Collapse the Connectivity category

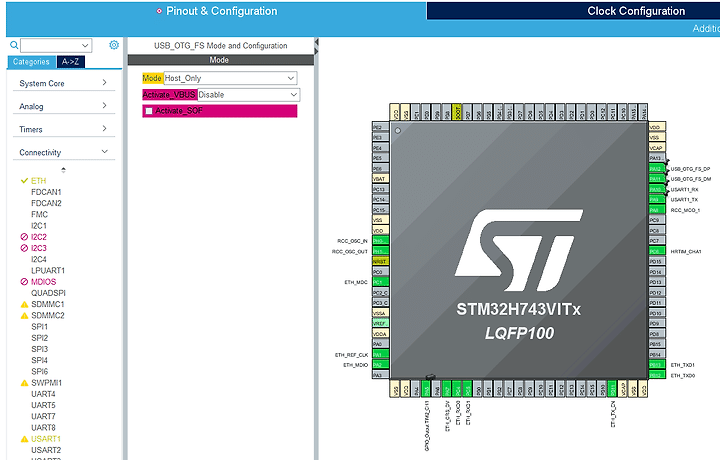tap(63, 152)
